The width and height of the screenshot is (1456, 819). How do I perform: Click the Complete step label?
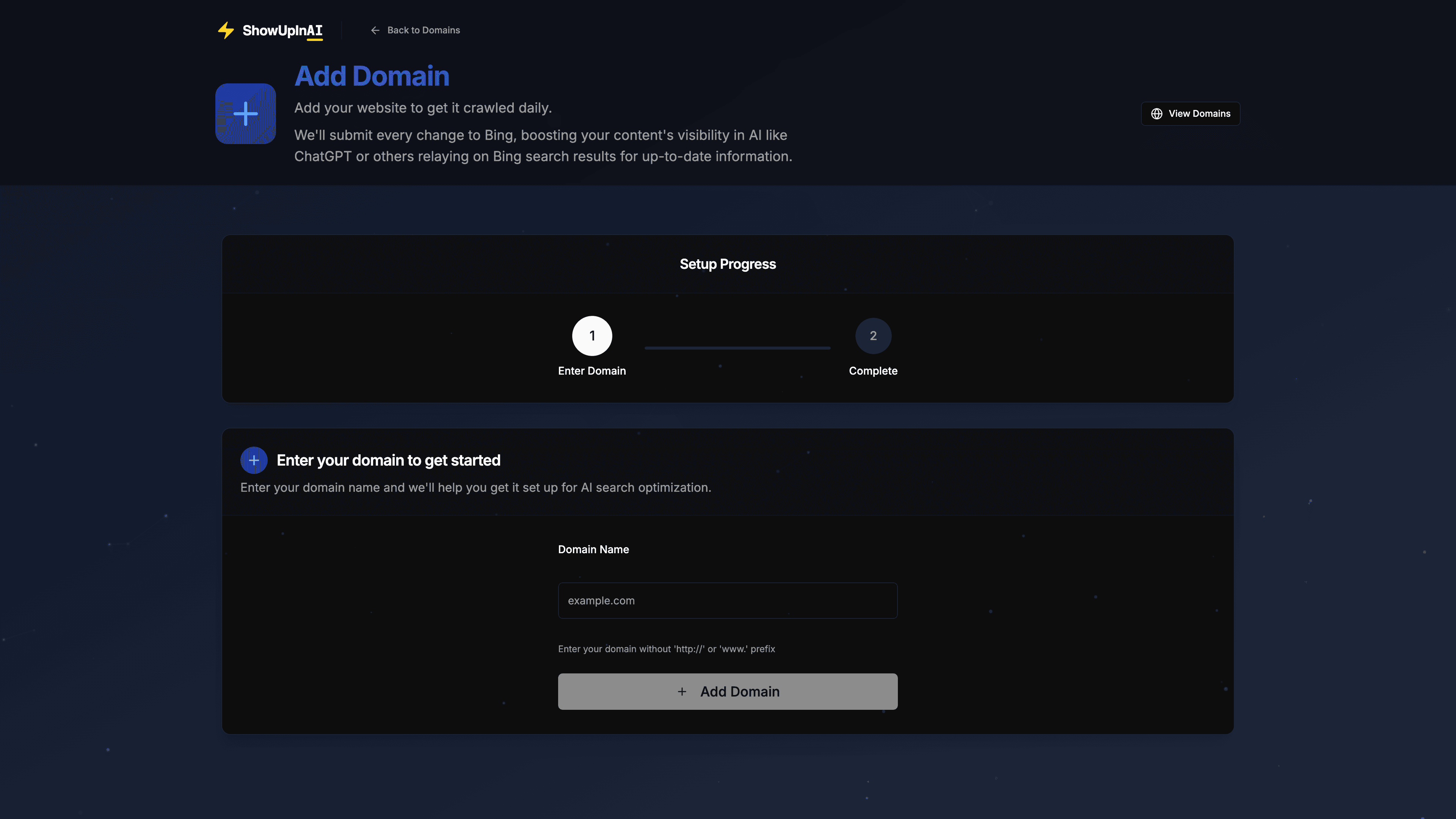tap(873, 371)
